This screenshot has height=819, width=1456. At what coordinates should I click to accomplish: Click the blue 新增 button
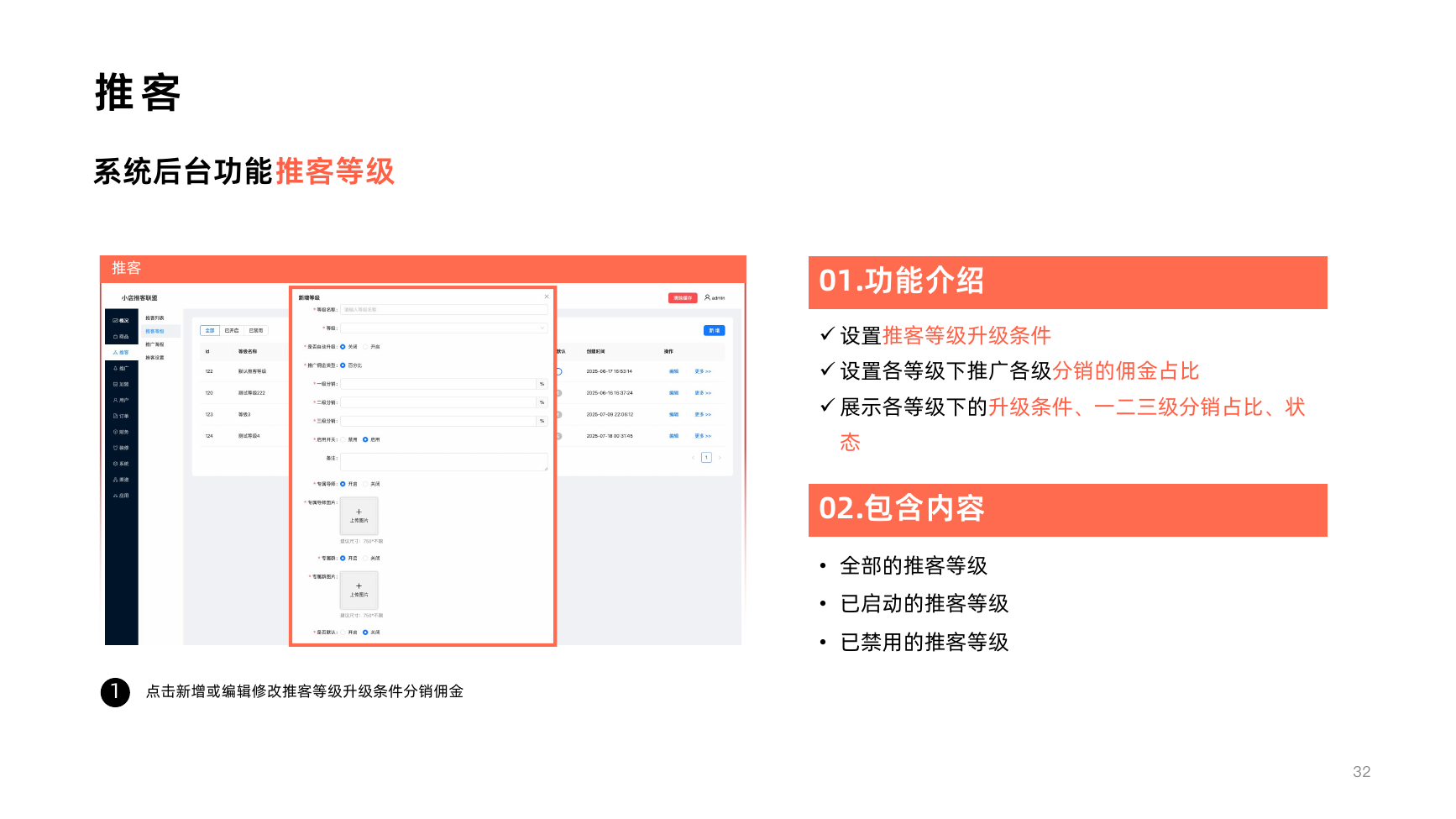click(714, 331)
